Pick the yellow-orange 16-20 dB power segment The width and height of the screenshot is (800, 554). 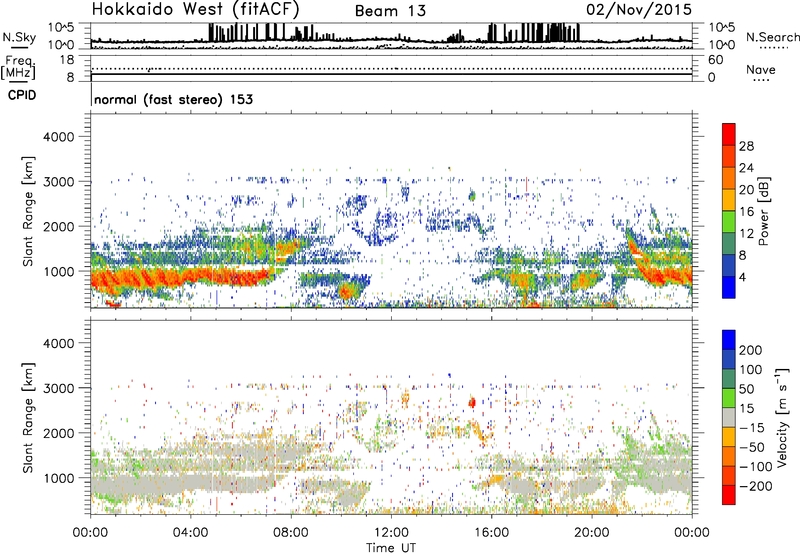tap(729, 200)
